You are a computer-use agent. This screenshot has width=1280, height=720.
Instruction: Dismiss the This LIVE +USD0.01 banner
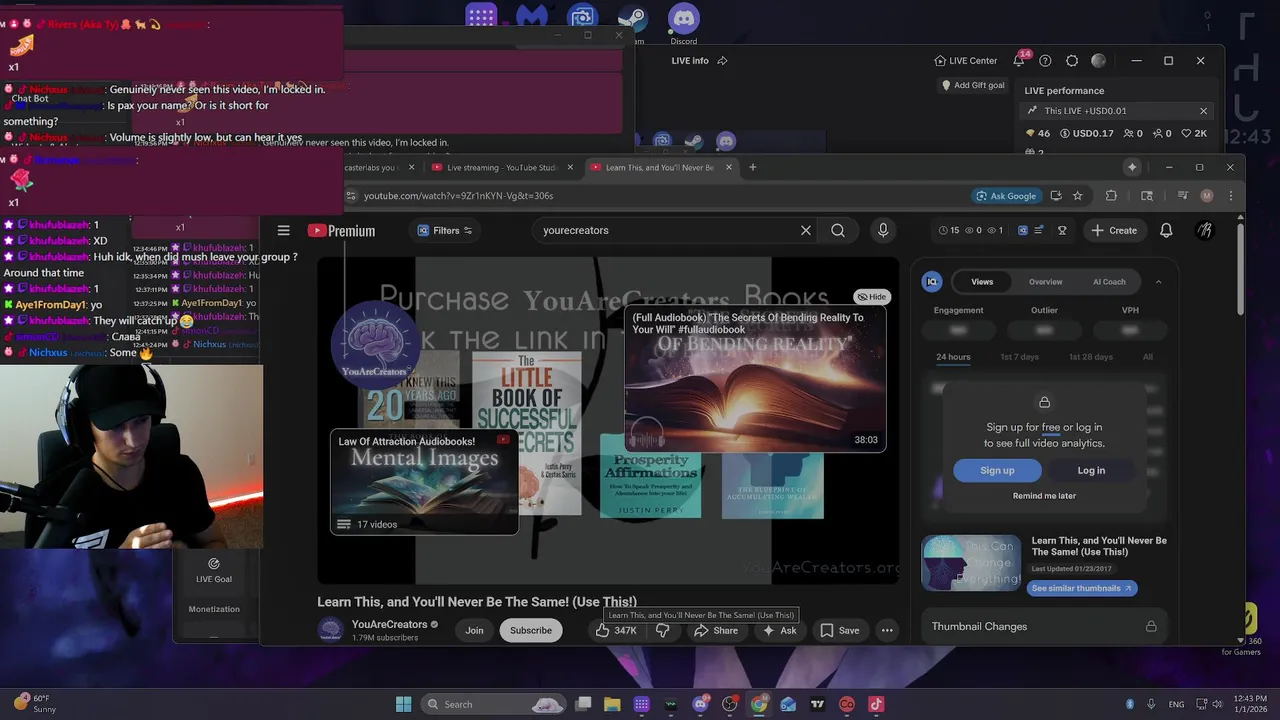1203,111
